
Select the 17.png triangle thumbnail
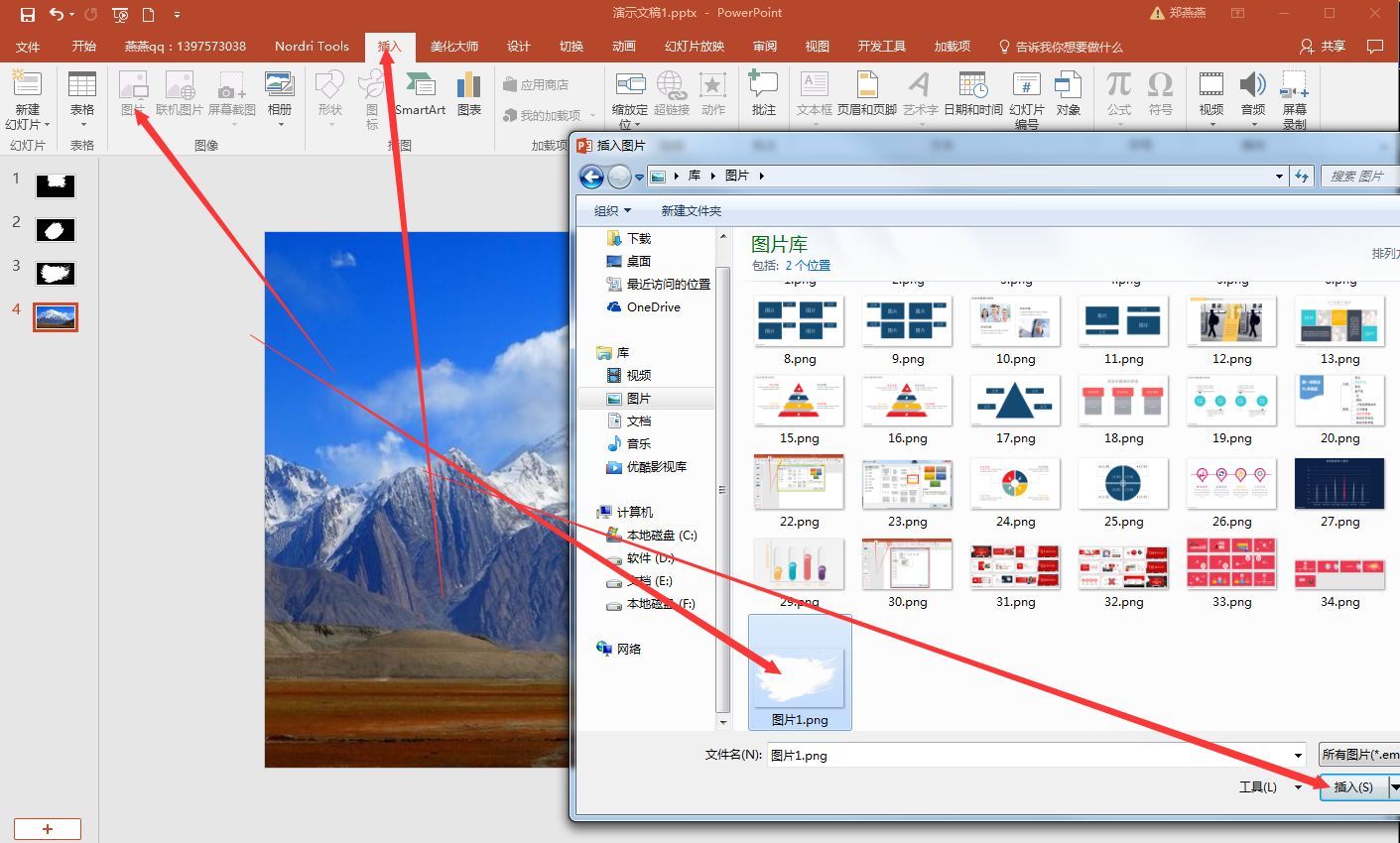[1015, 402]
